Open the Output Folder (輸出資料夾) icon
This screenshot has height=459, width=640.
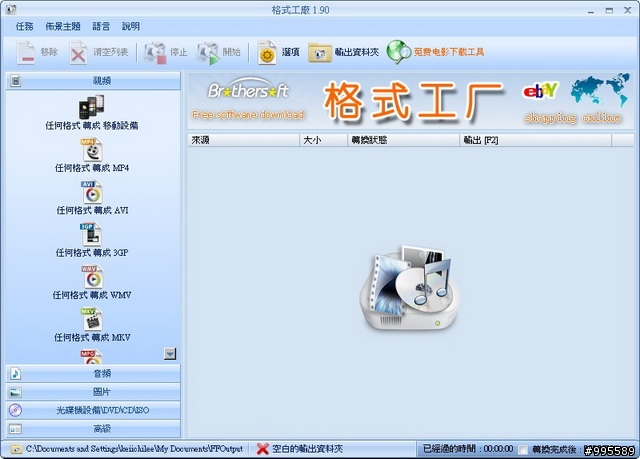(320, 53)
